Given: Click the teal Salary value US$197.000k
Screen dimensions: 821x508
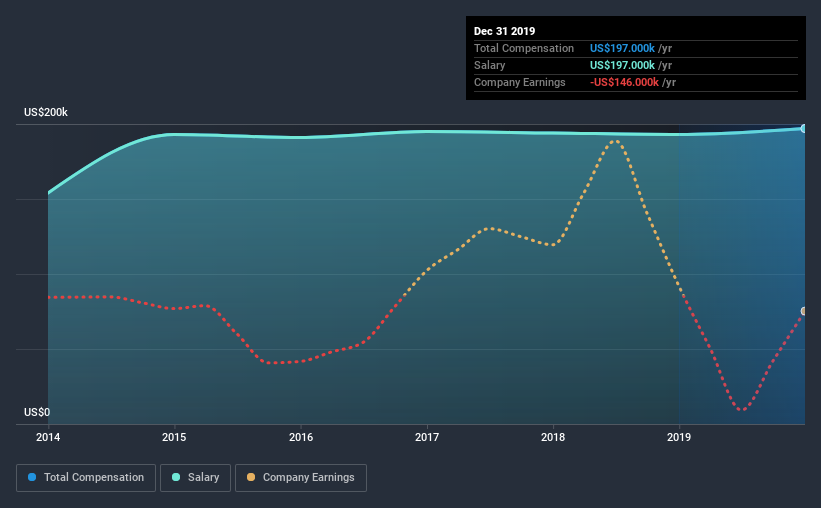Looking at the screenshot, I should (622, 65).
